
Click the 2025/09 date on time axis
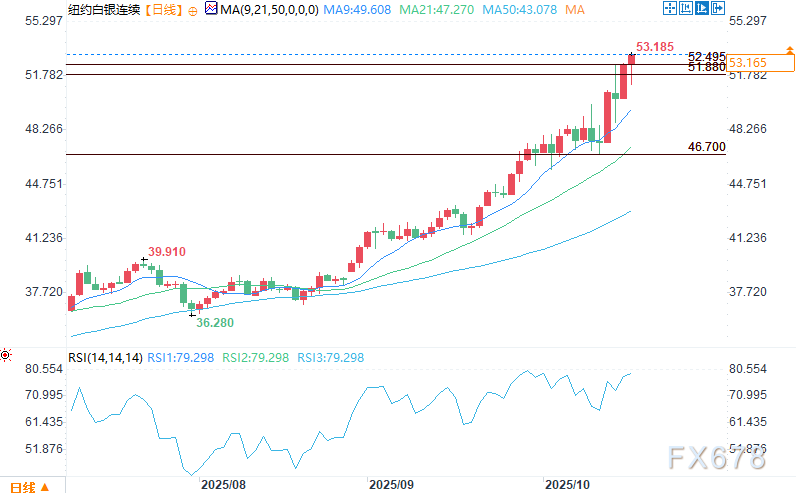point(391,484)
